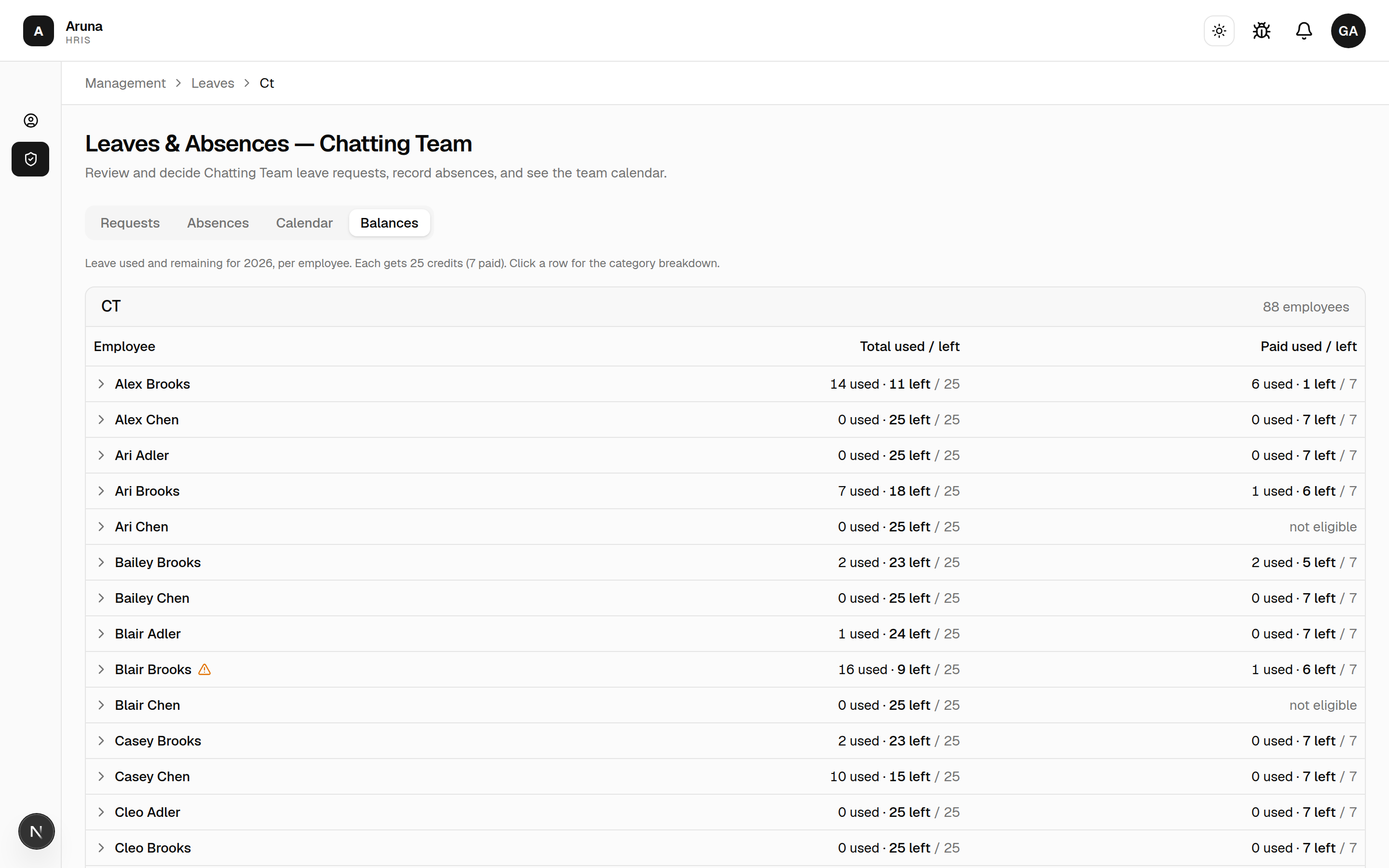Click the Aruna logo icon

point(39,31)
